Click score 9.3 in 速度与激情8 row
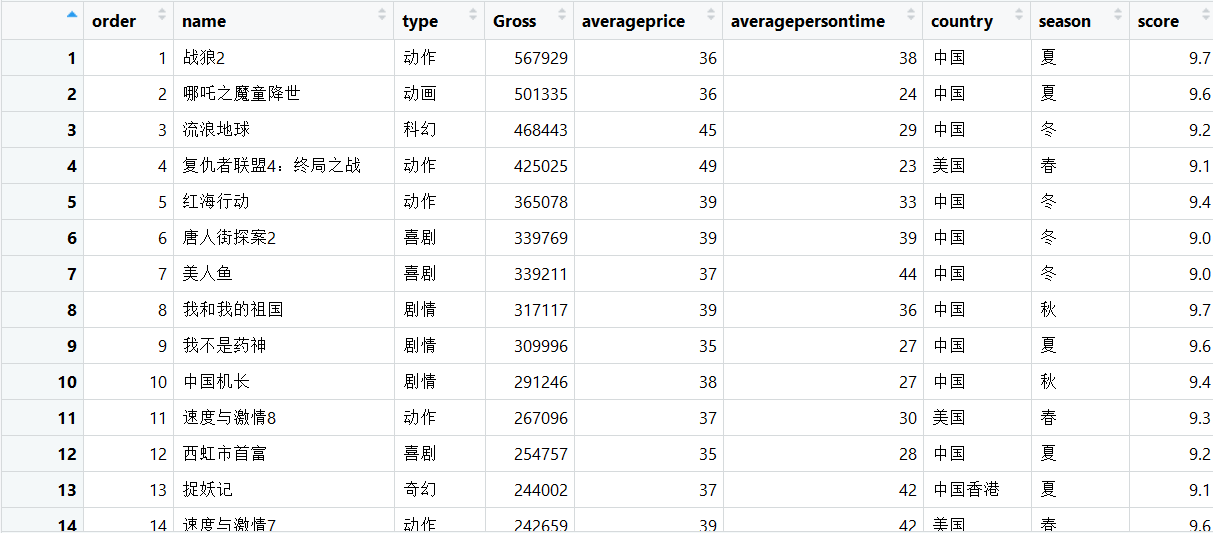Viewport: 1213px width, 533px height. 1200,418
